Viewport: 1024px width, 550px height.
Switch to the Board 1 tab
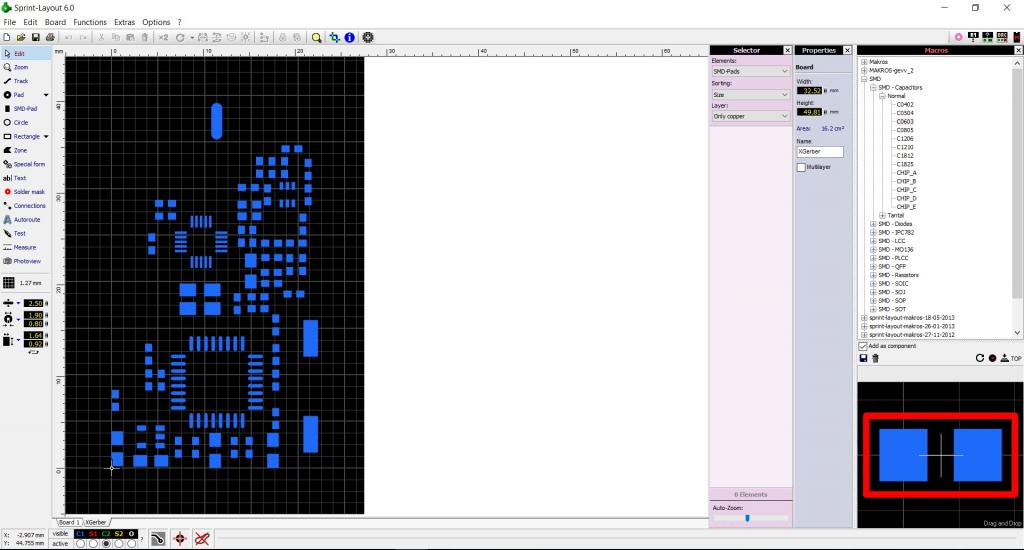[69, 523]
